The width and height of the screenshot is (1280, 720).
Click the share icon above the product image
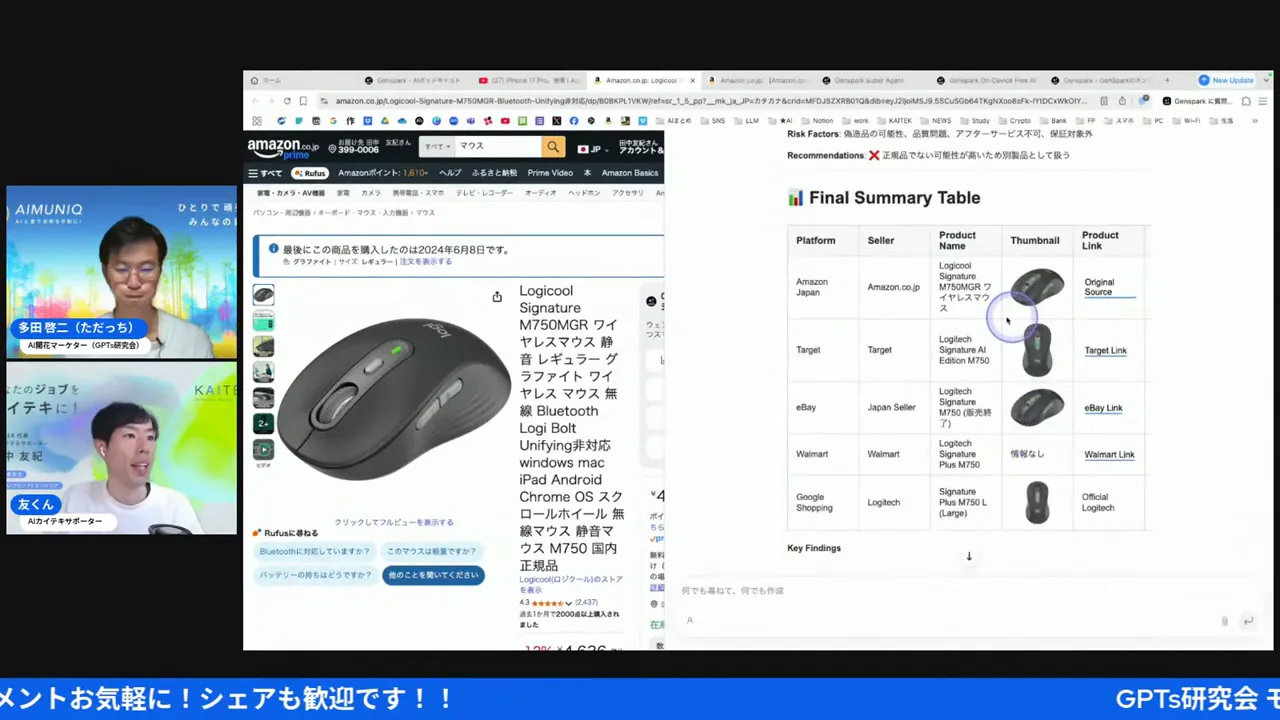pyautogui.click(x=497, y=297)
